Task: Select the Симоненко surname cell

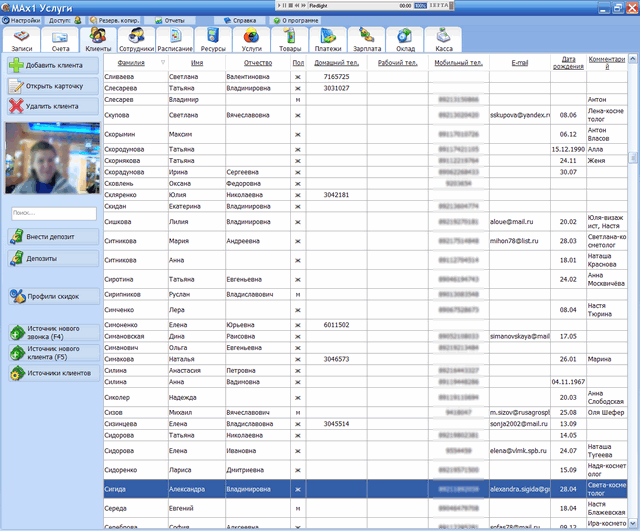Action: pyautogui.click(x=136, y=325)
